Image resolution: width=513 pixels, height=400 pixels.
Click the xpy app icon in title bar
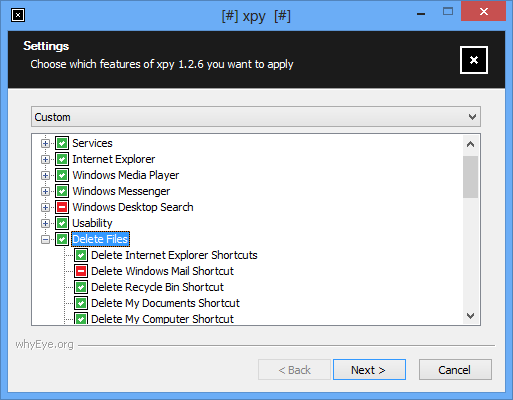click(x=18, y=15)
